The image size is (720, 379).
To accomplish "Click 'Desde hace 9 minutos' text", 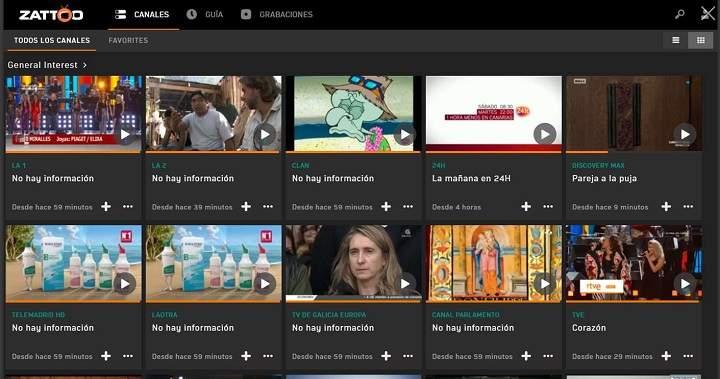I will click(x=610, y=207).
